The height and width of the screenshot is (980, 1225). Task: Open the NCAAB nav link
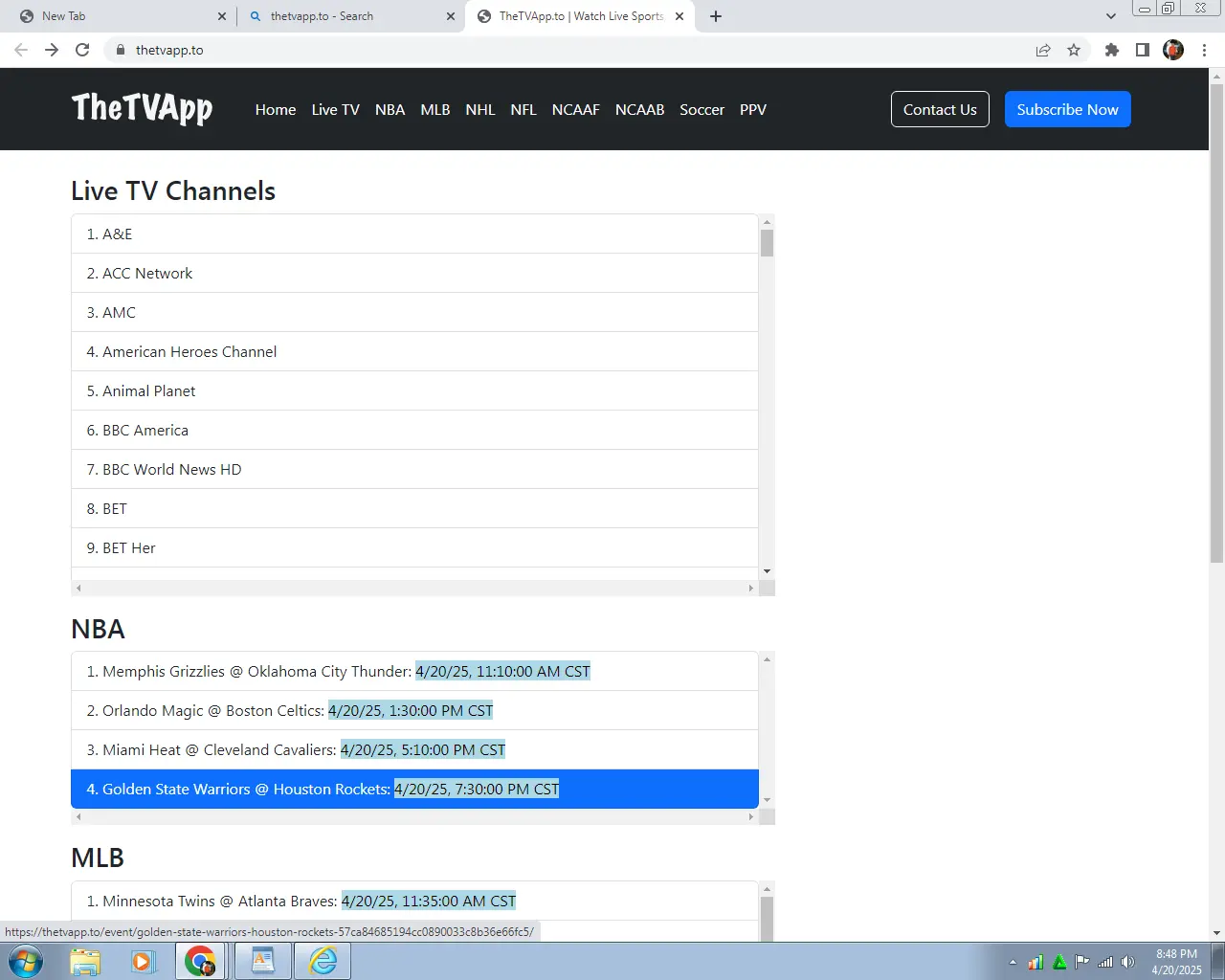(640, 109)
